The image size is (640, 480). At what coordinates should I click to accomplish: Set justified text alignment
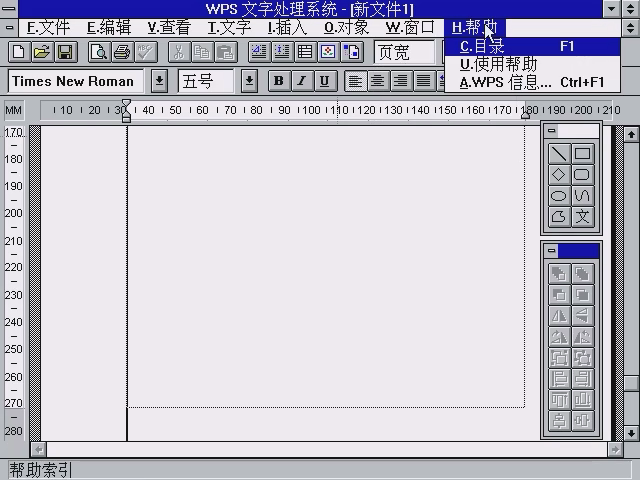click(x=424, y=81)
